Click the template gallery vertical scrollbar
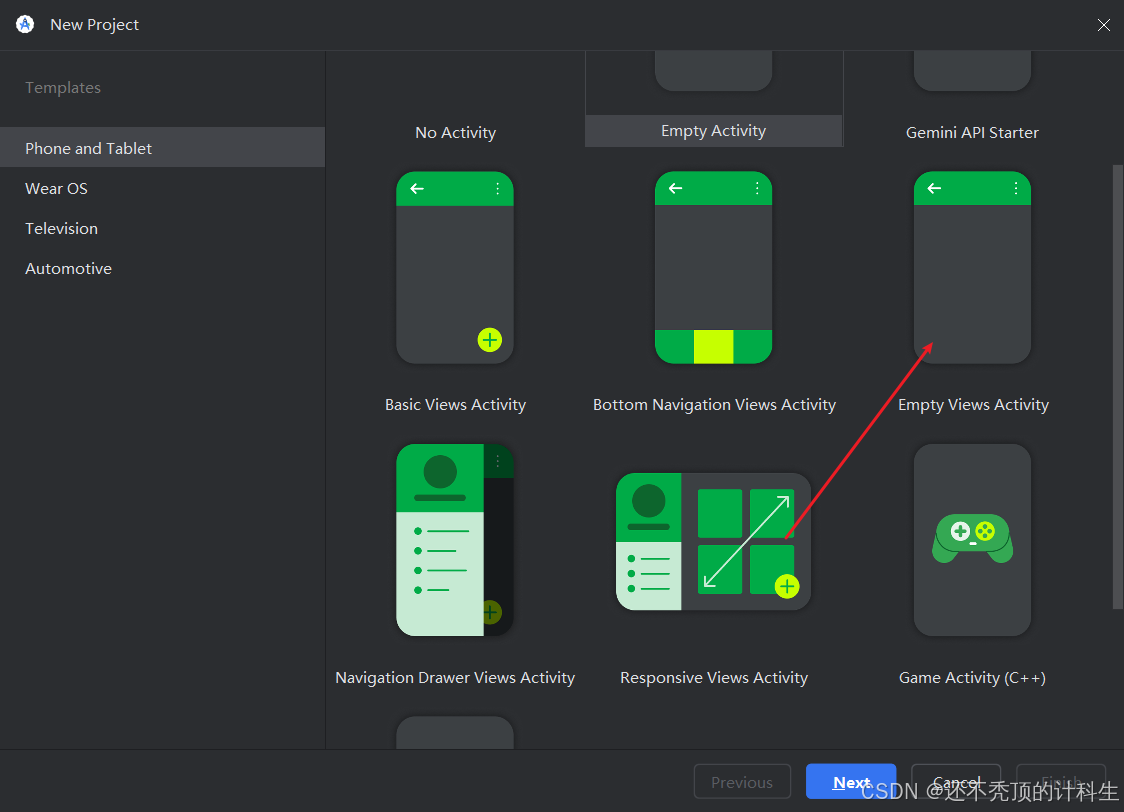1124x812 pixels. coord(1118,387)
